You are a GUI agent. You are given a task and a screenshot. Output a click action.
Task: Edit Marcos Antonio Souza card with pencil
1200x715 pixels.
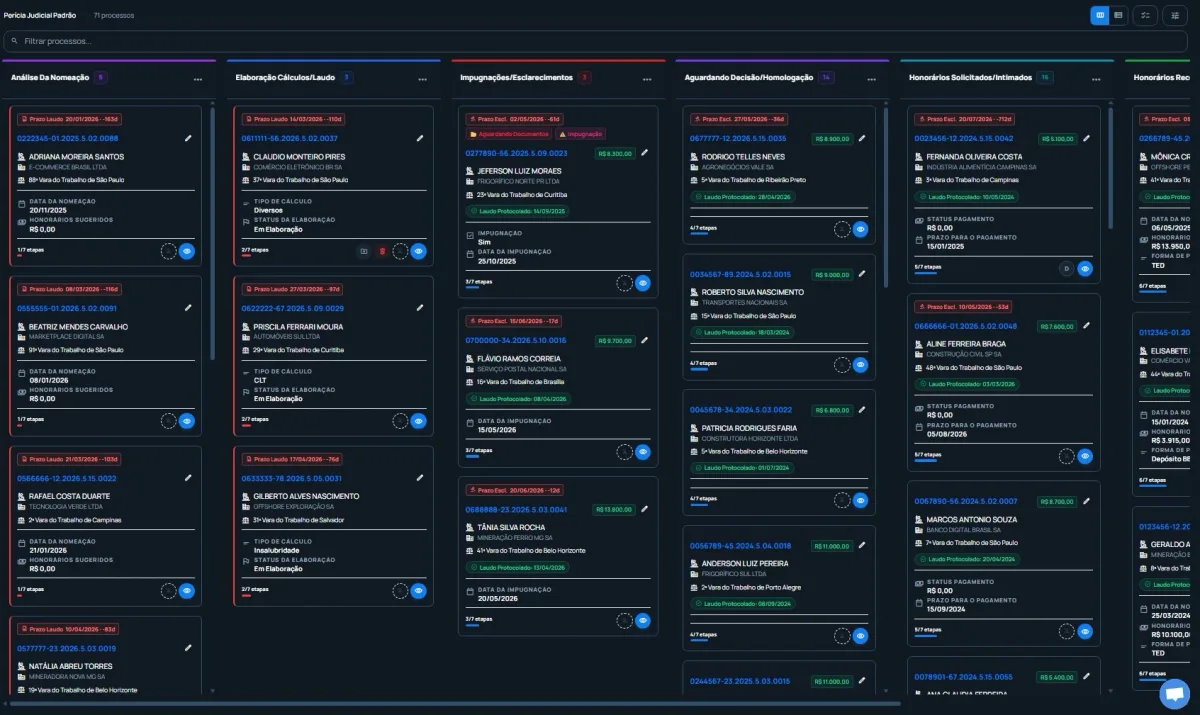1087,500
